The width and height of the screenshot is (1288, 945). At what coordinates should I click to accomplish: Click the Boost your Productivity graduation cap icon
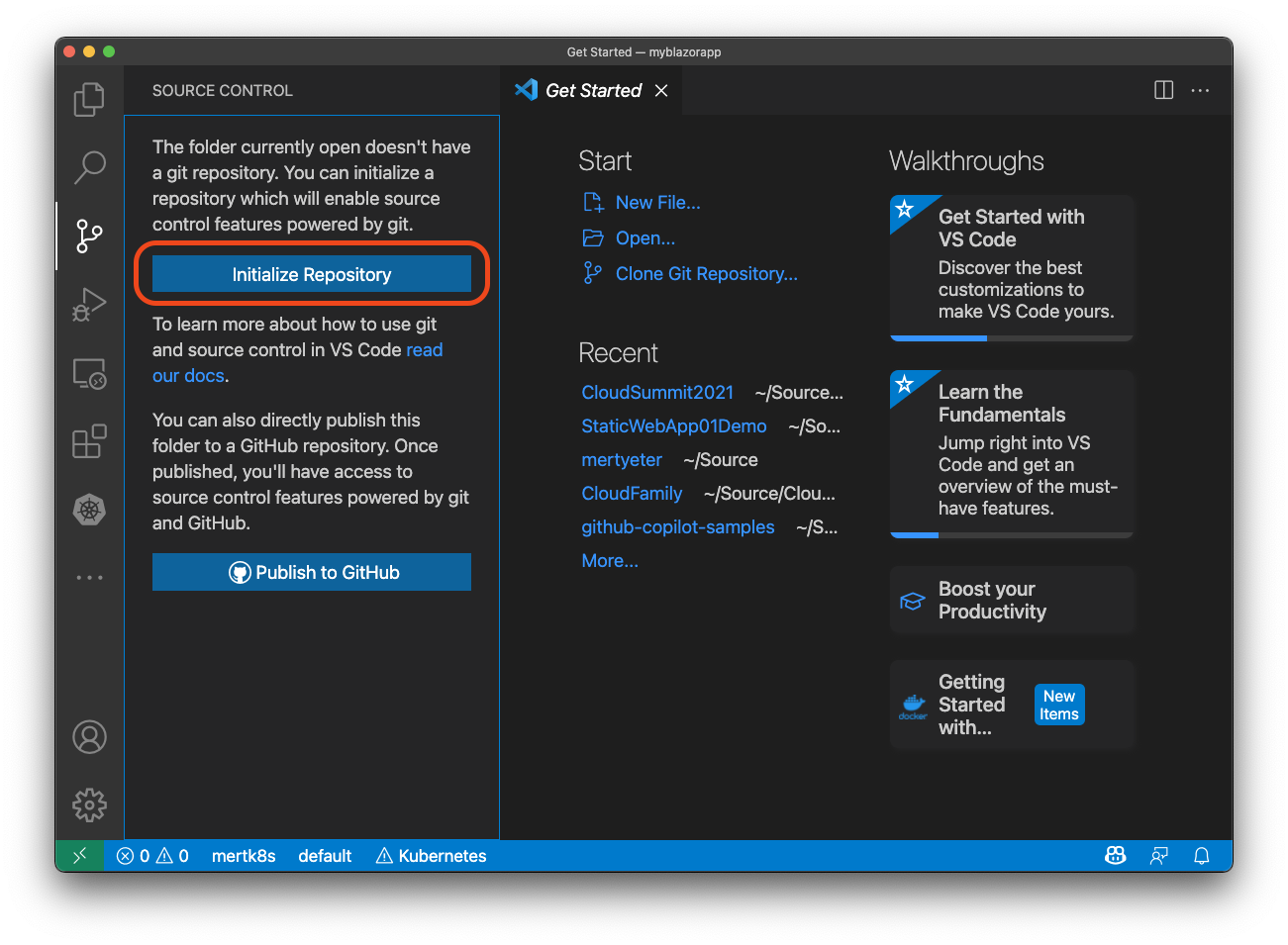(912, 601)
